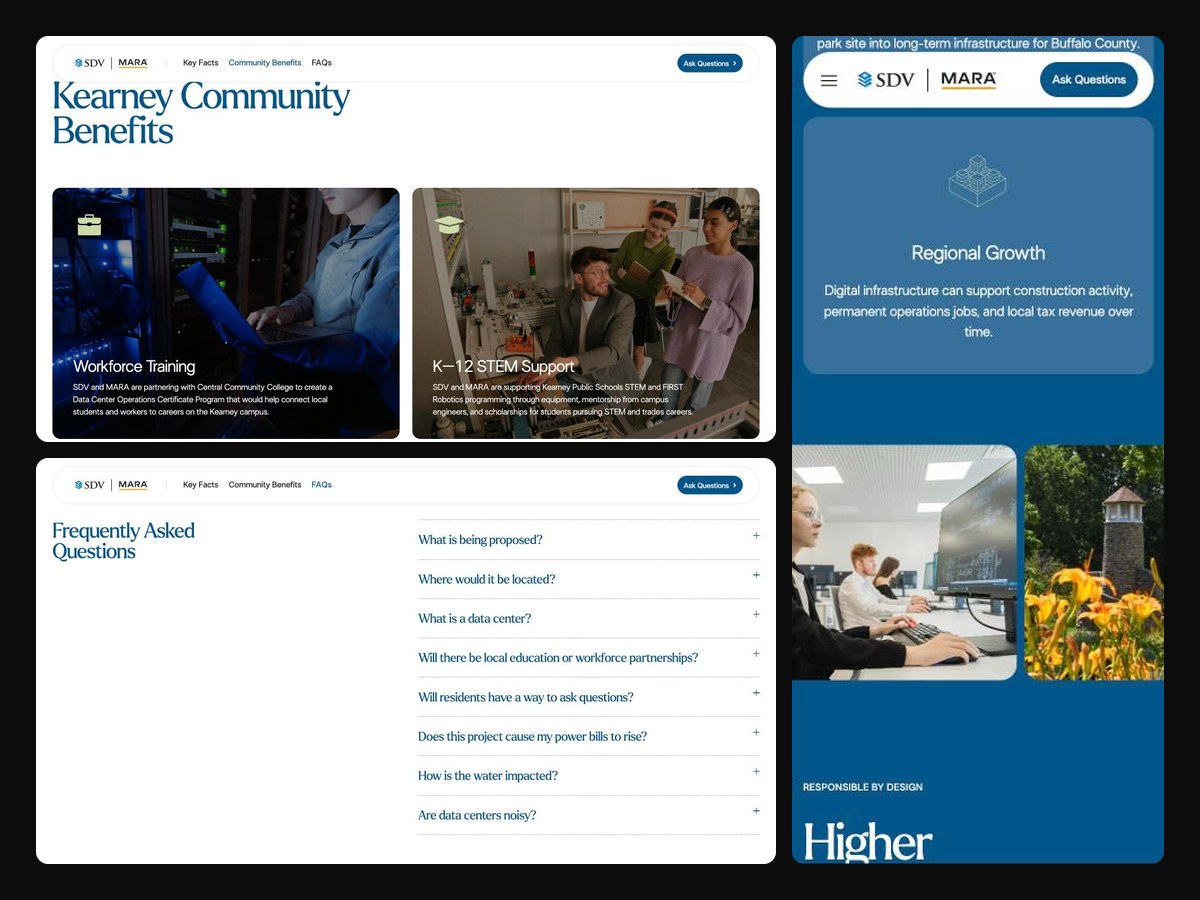Image resolution: width=1200 pixels, height=900 pixels.
Task: Click the "Frequently Asked Questions" heading
Action: click(123, 541)
